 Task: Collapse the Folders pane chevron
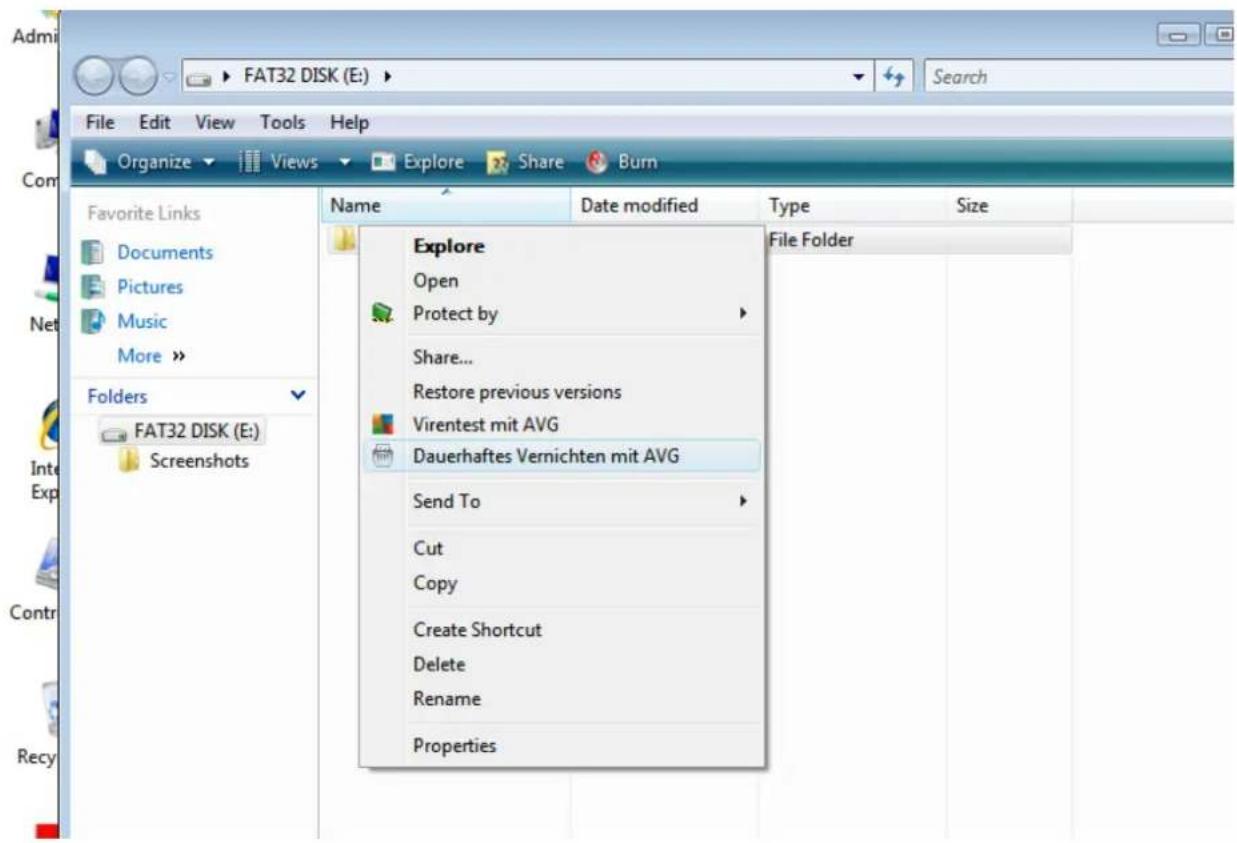(x=297, y=396)
